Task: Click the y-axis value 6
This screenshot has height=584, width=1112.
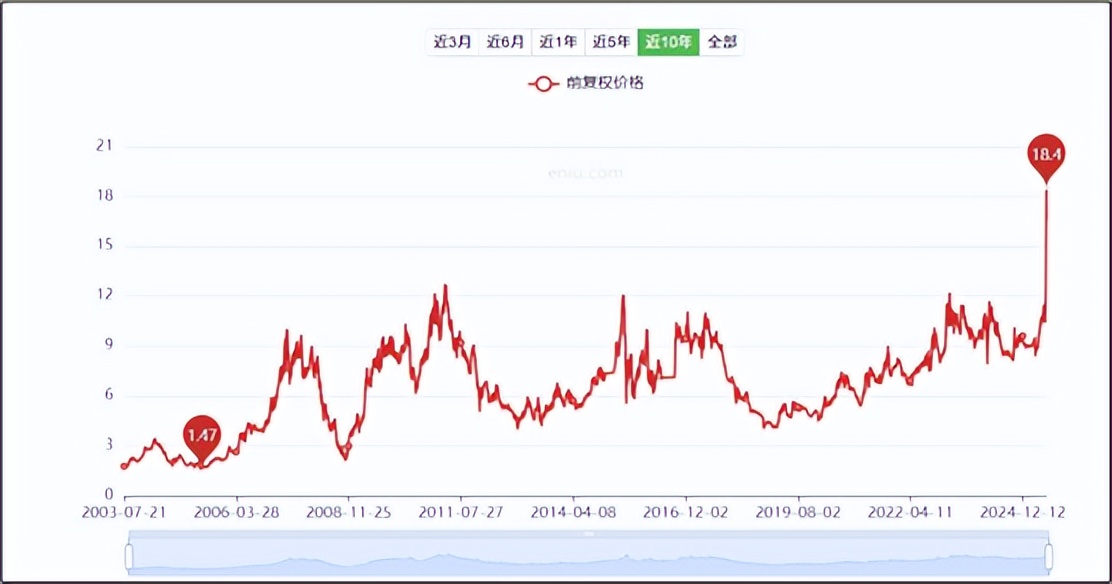Action: (x=109, y=395)
